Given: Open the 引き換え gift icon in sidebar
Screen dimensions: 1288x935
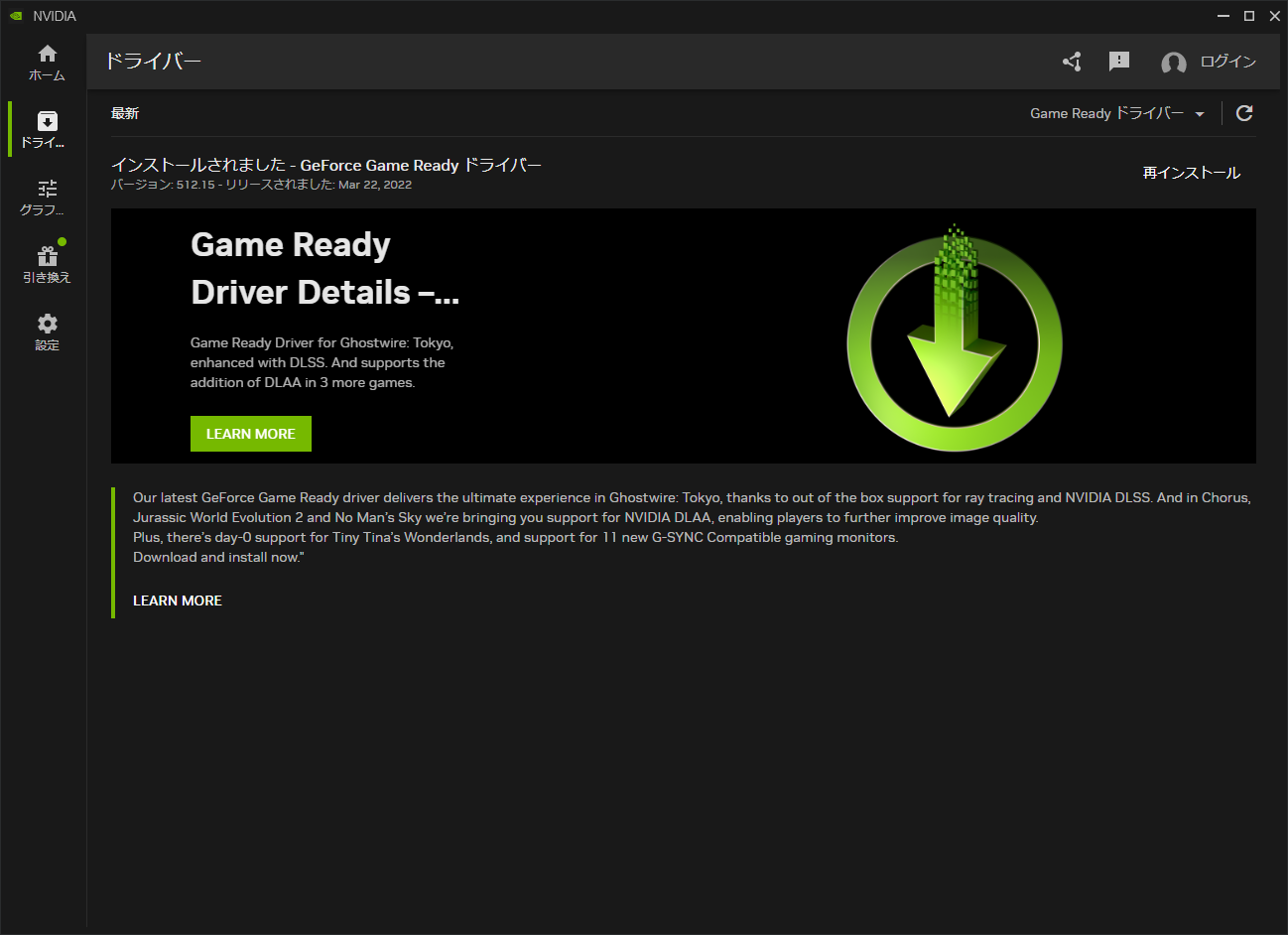Looking at the screenshot, I should pos(47,256).
